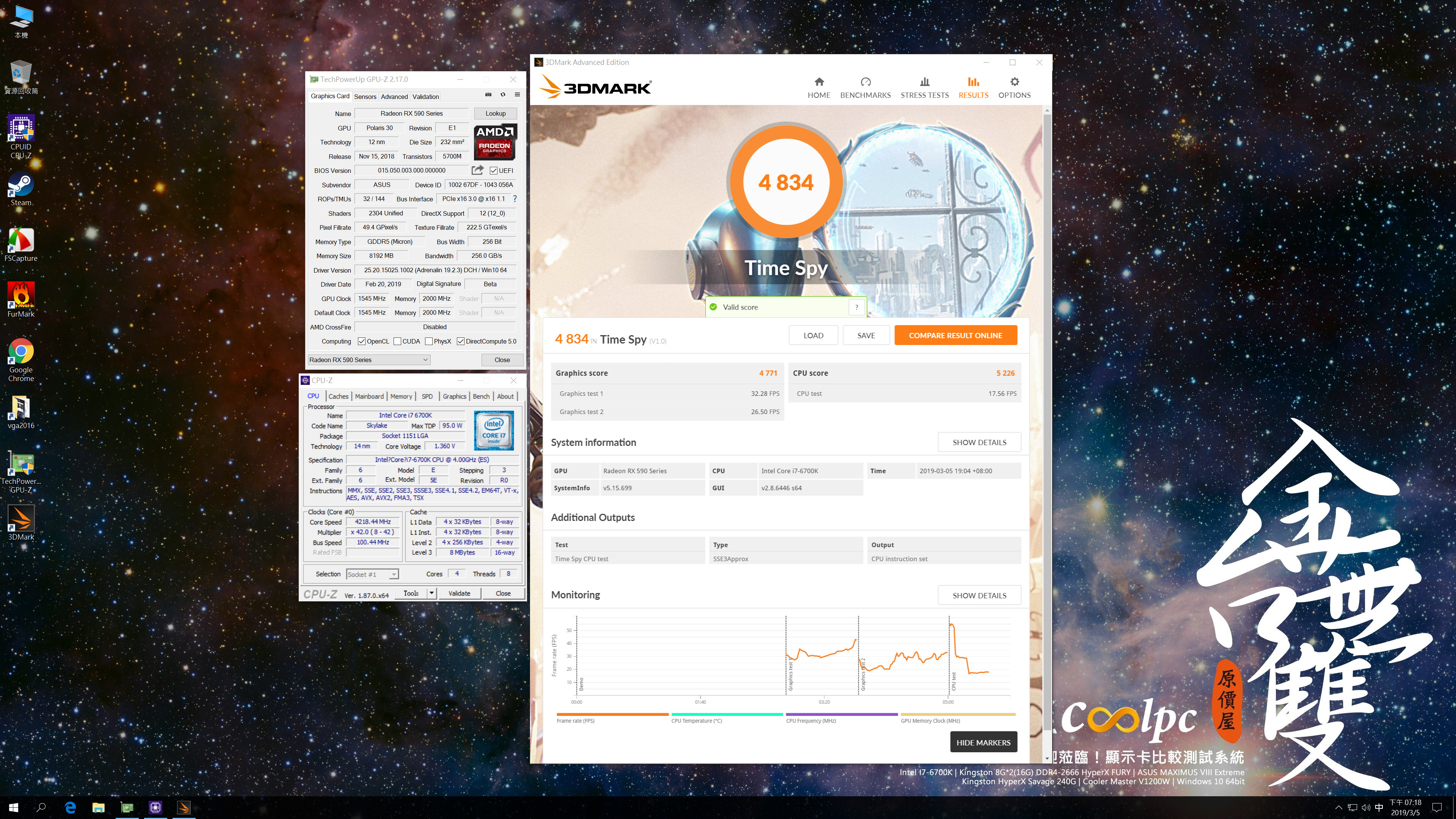Go to the BENCHMARKS section
Image resolution: width=1456 pixels, height=819 pixels.
pos(865,88)
